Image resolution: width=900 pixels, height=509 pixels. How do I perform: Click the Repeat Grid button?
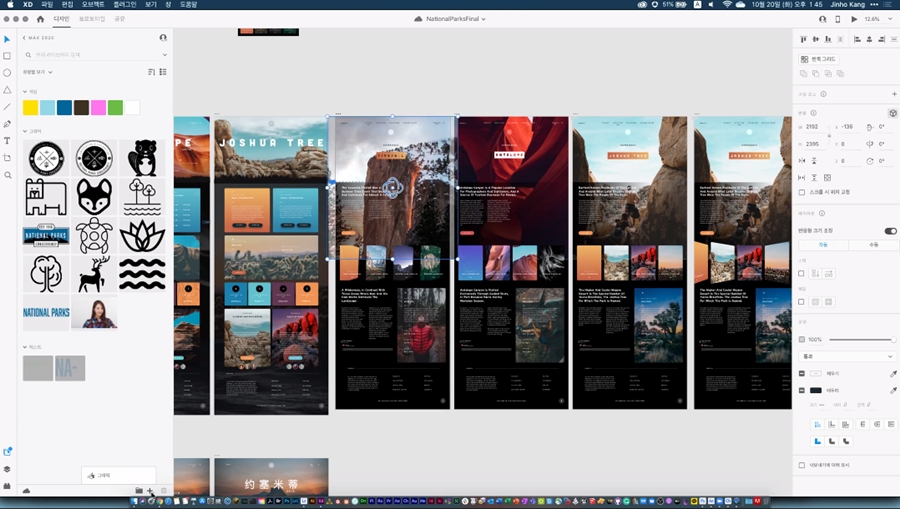[x=818, y=59]
